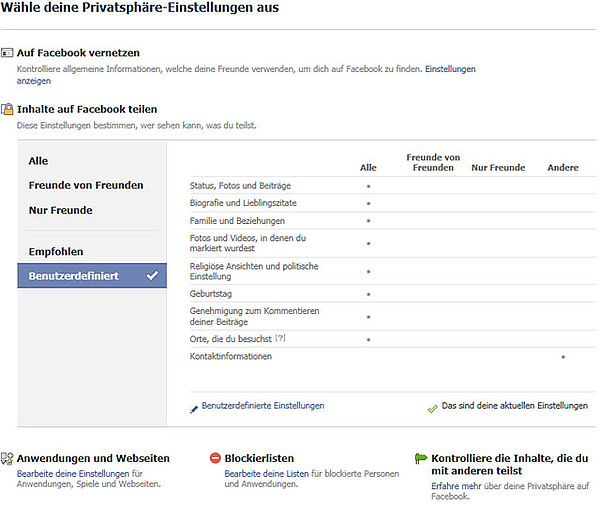
Task: Select the 'Benutzerdefiniert' preset
Action: tap(75, 276)
